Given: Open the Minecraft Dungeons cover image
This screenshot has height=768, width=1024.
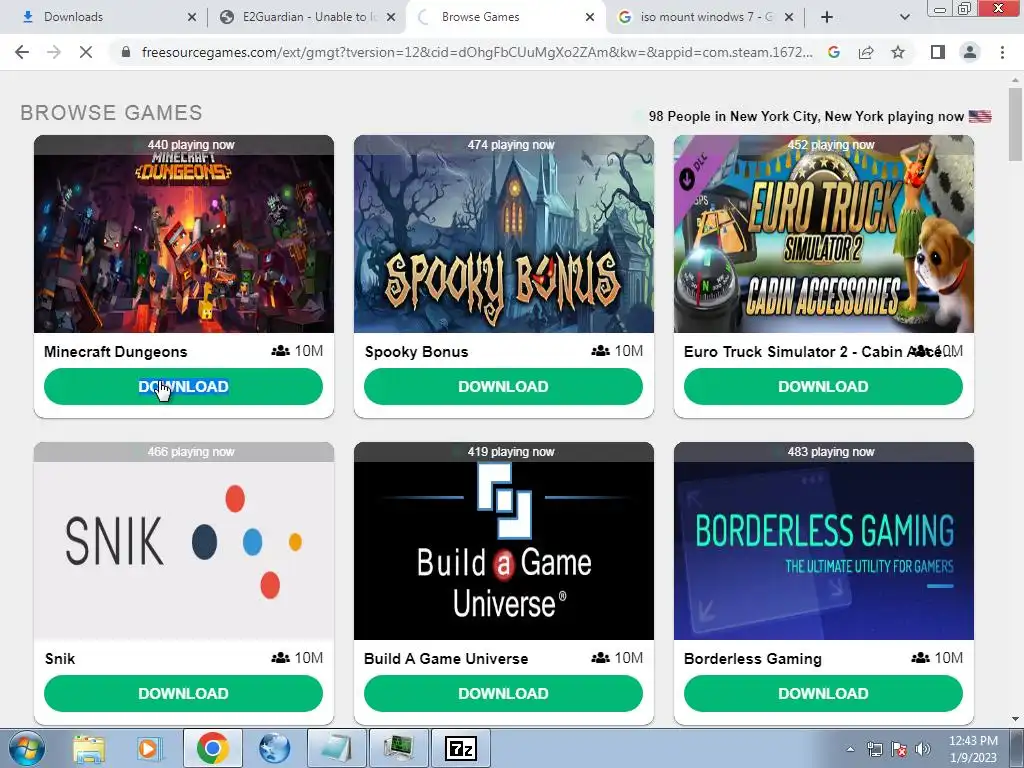Looking at the screenshot, I should pos(184,234).
